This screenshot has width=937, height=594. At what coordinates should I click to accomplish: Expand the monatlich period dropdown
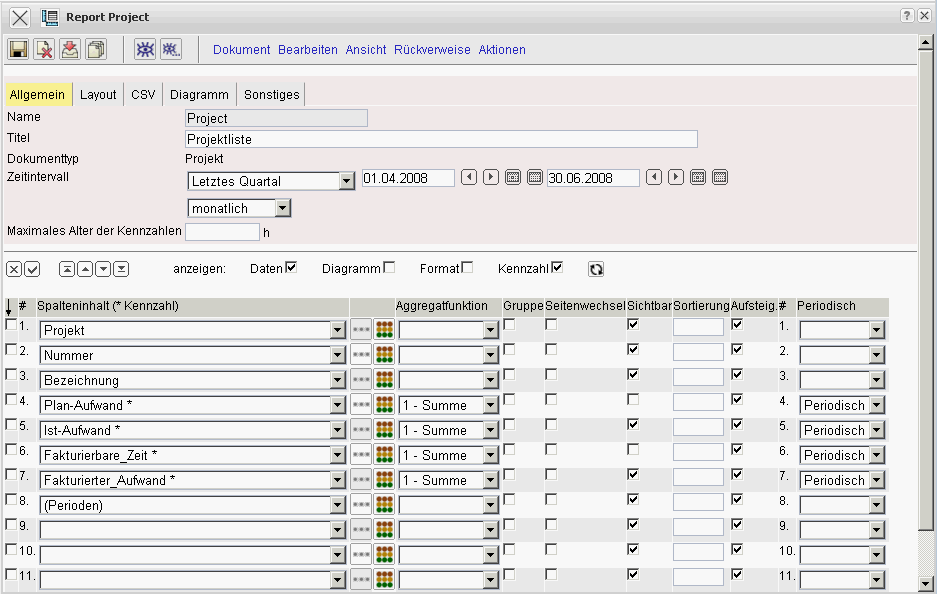coord(283,208)
